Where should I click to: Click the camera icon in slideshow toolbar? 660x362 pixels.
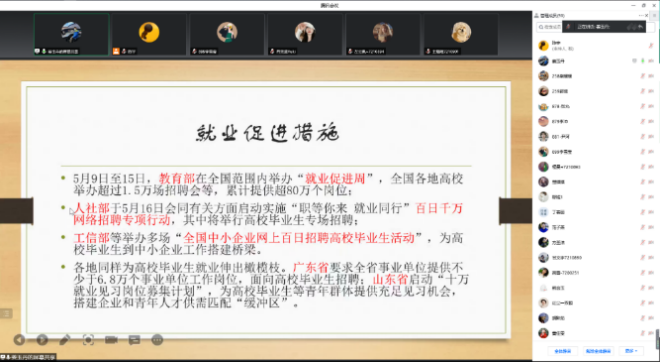click(111, 340)
